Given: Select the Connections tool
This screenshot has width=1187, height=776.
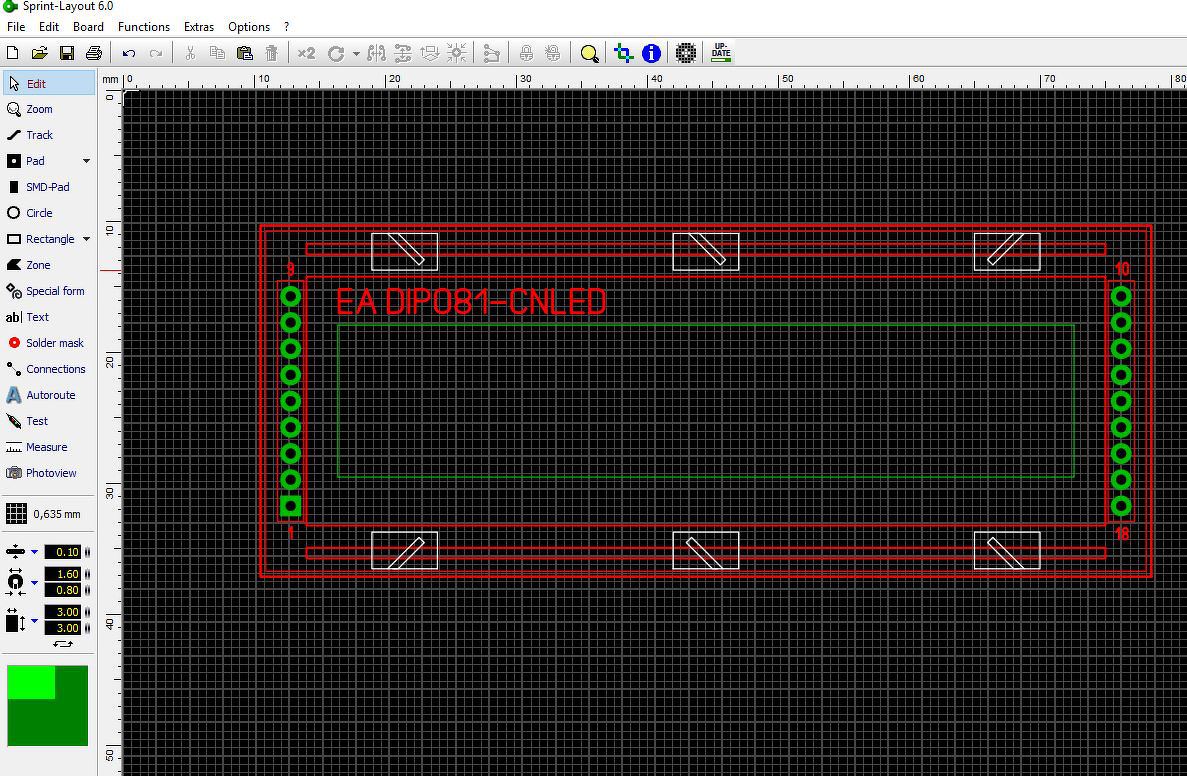Looking at the screenshot, I should tap(48, 369).
